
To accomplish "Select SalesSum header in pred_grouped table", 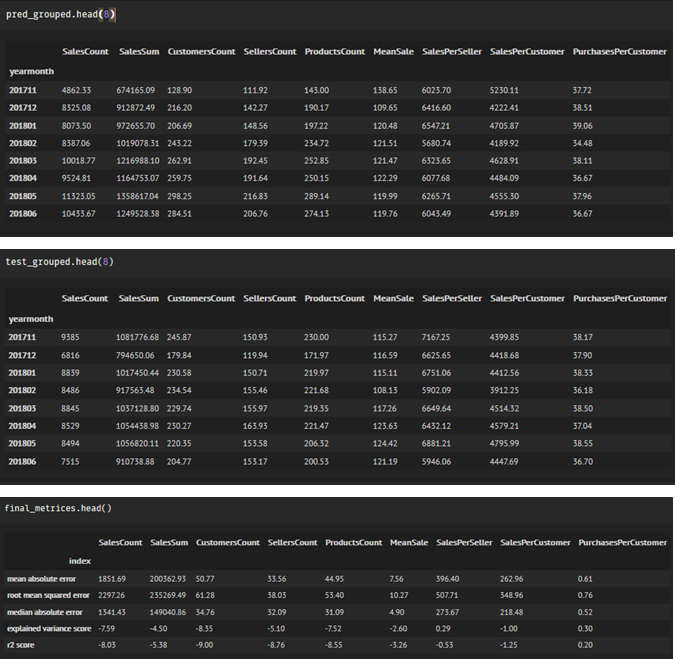I will 139,52.
